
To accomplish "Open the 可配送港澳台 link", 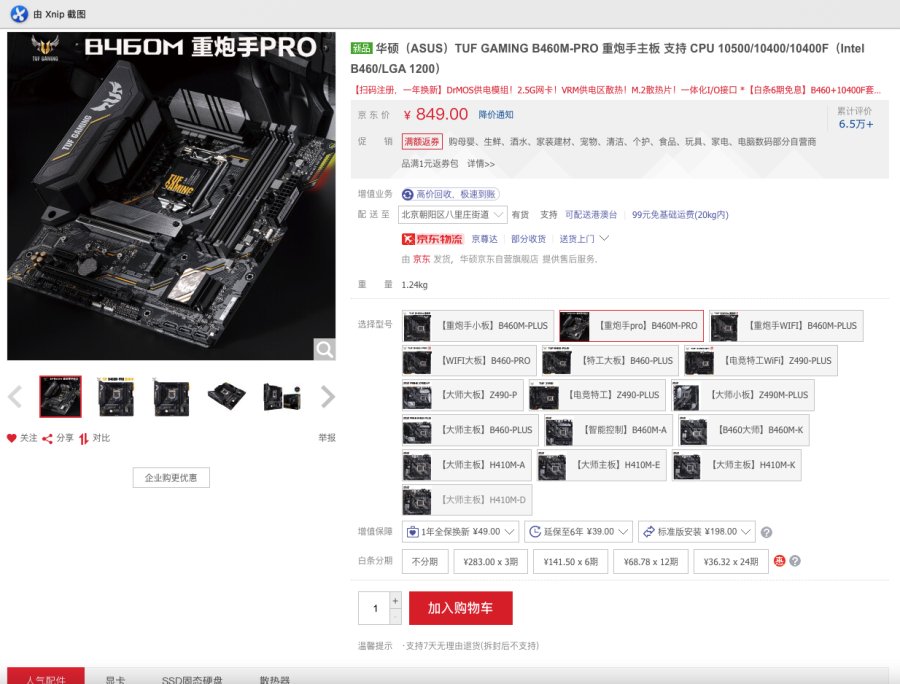I will pos(591,215).
